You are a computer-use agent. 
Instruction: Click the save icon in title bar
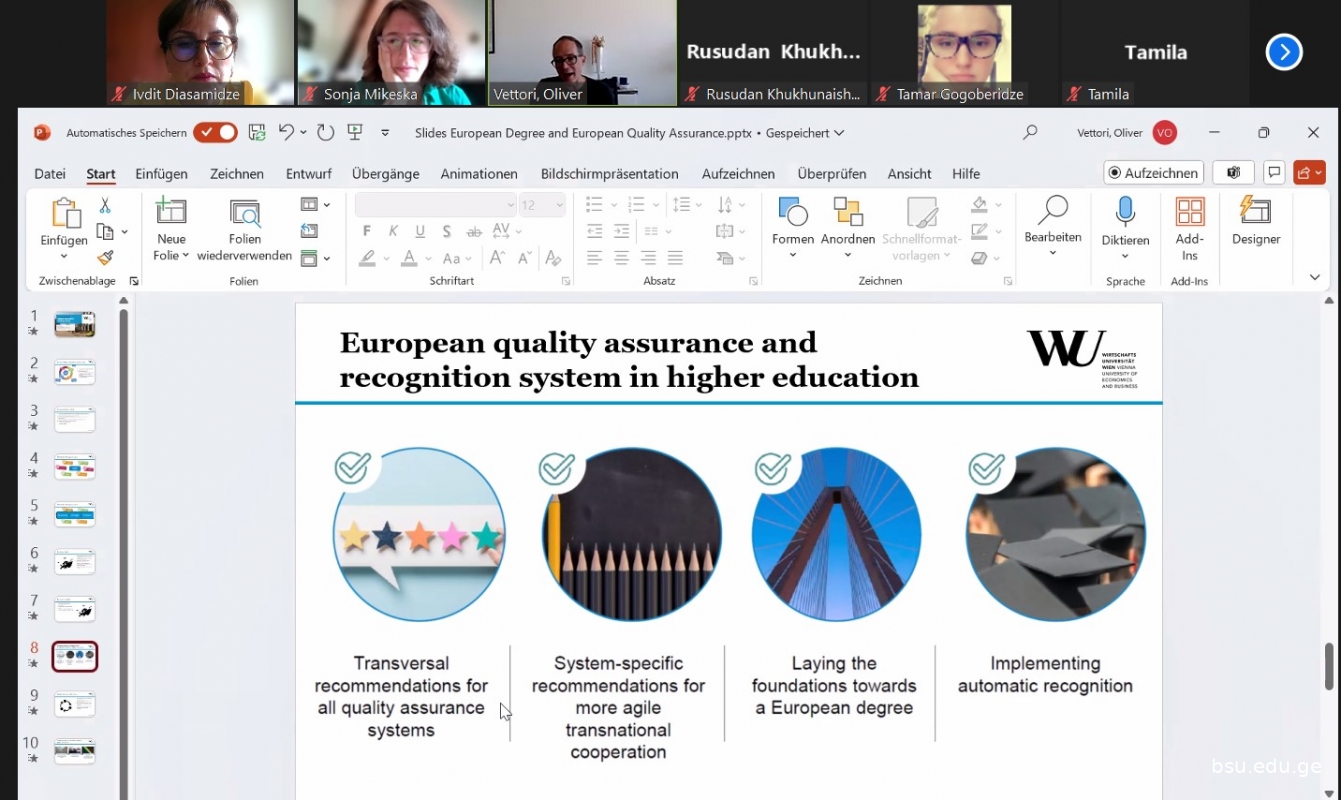[x=257, y=133]
